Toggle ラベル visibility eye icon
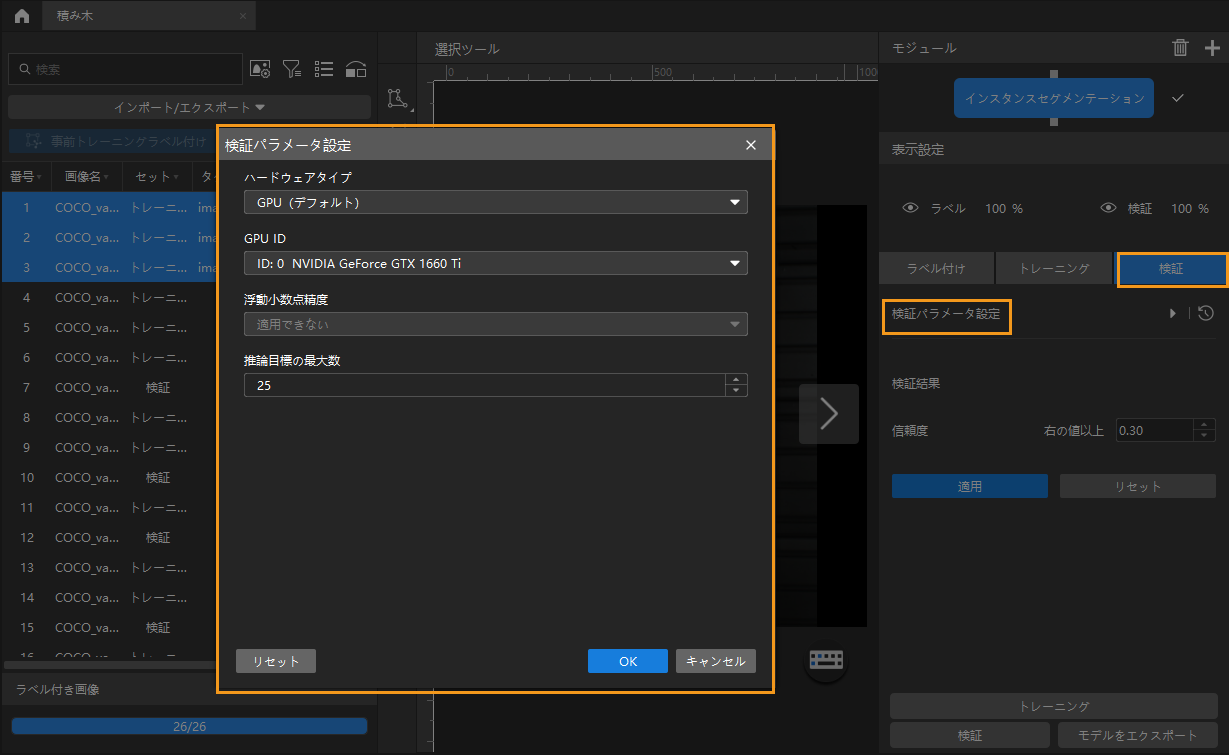1231x755 pixels. [x=910, y=209]
